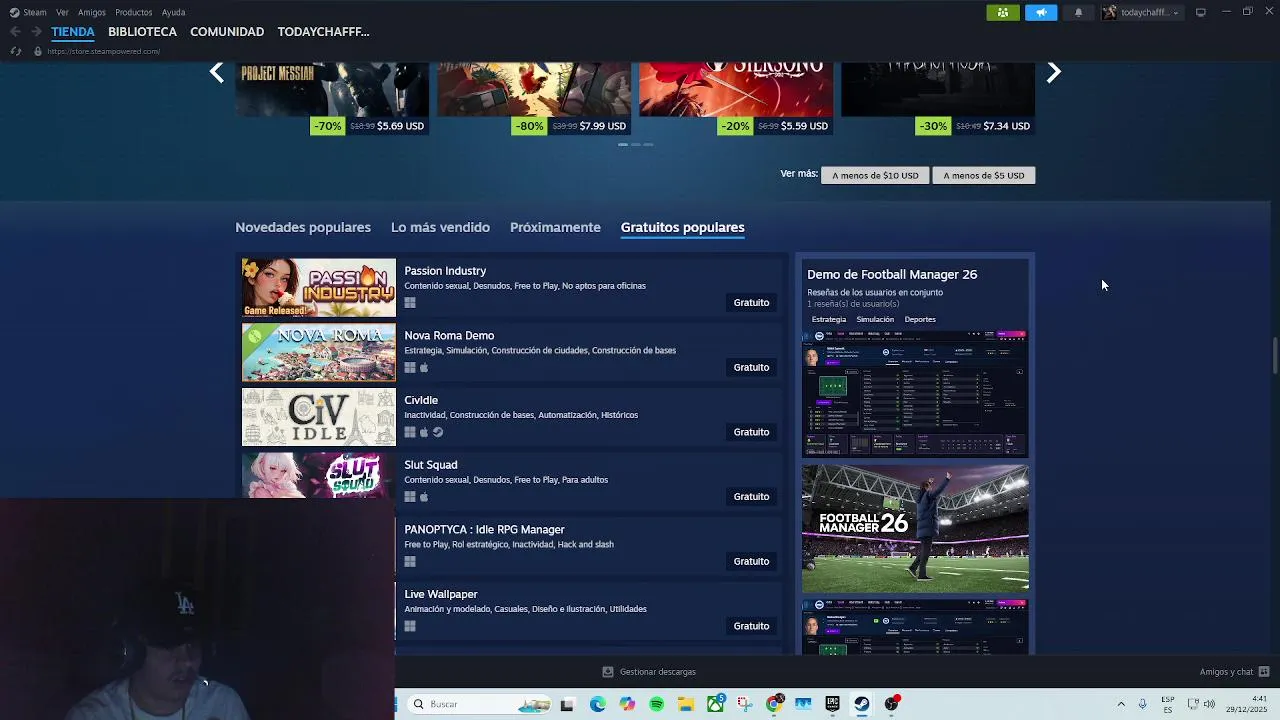Image resolution: width=1280 pixels, height=720 pixels.
Task: Open the Silksong -20% game card
Action: point(736,98)
